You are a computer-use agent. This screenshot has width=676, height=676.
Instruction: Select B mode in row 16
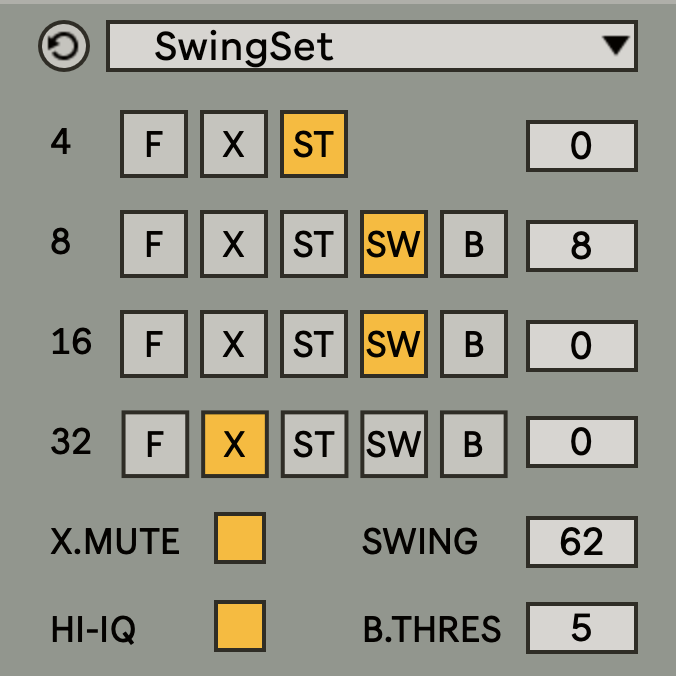[x=474, y=344]
